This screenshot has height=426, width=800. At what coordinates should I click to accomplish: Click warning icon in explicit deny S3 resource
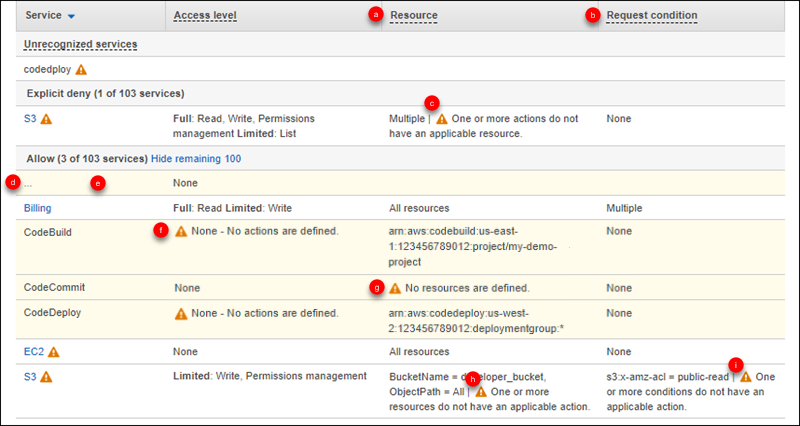click(442, 119)
